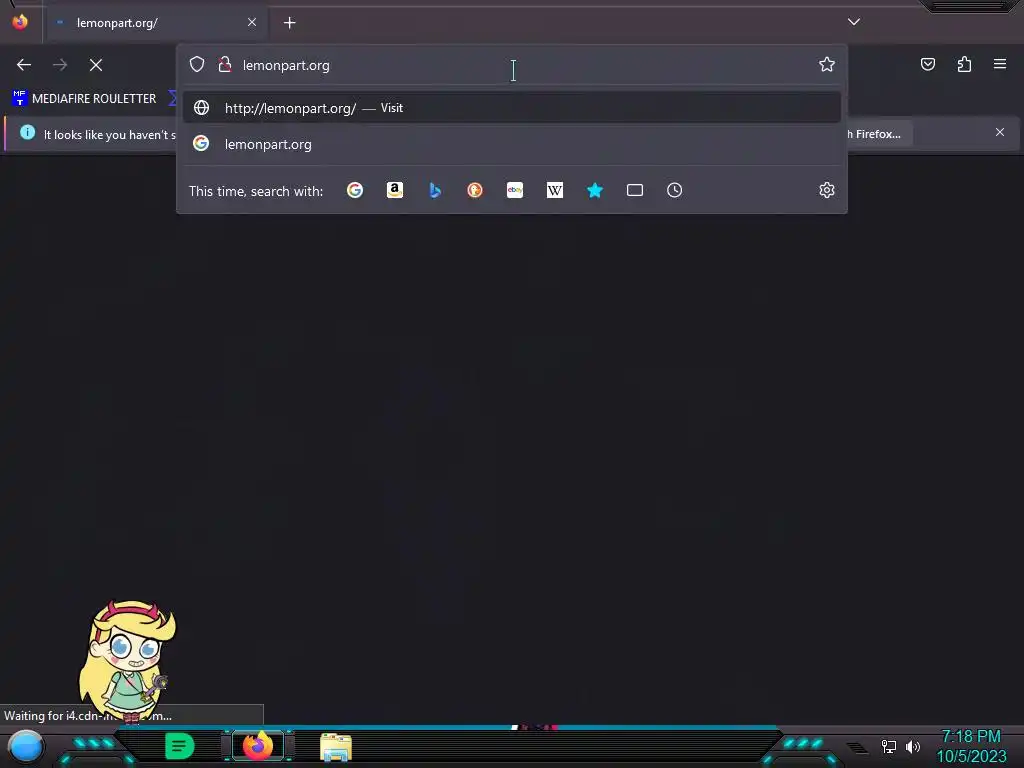This screenshot has width=1024, height=768.
Task: Search this time with eBay
Action: (515, 190)
